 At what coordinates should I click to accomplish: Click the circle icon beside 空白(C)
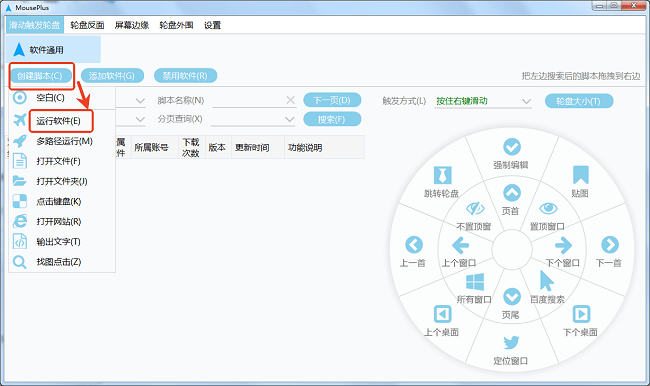coord(19,98)
